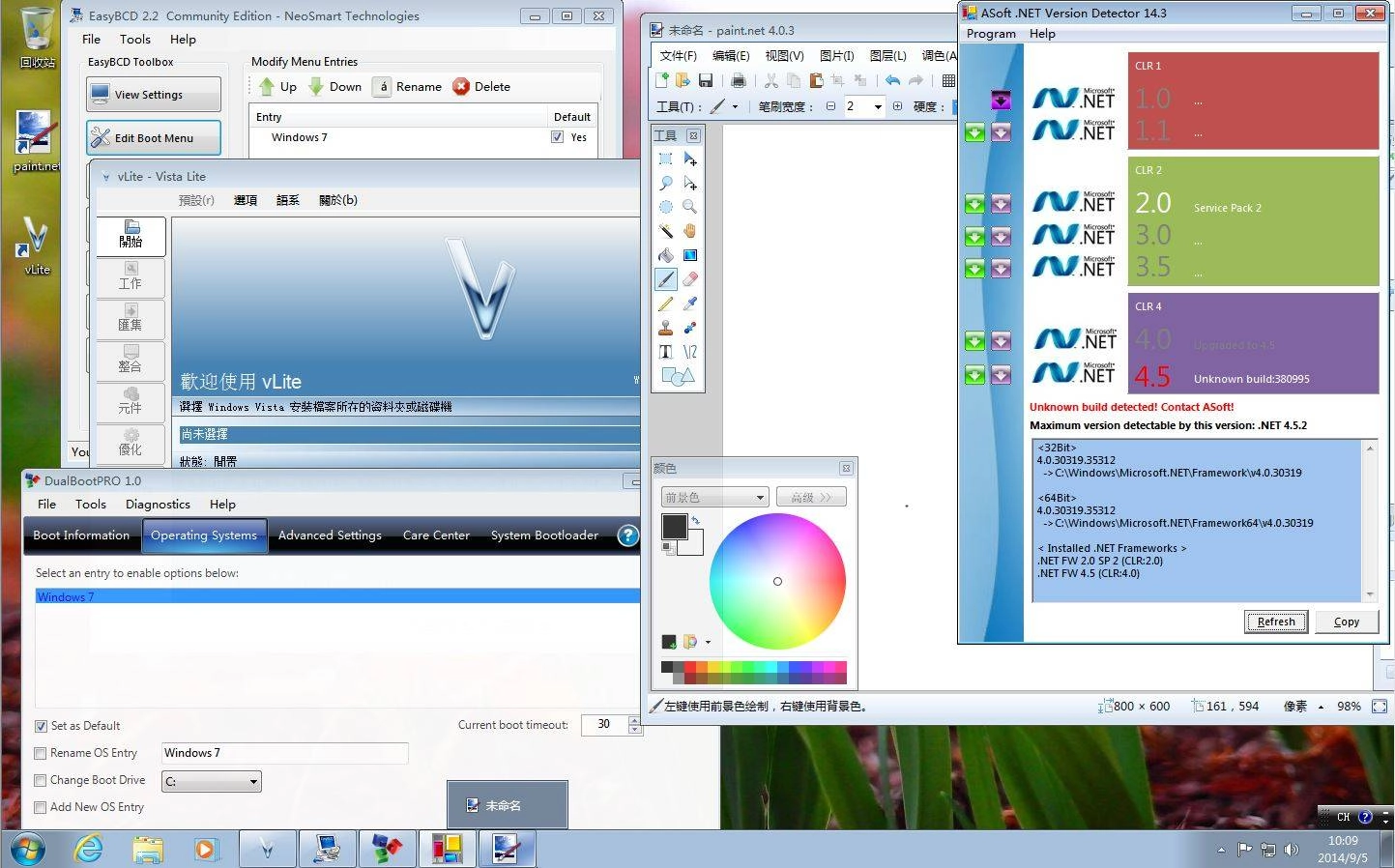Open the Care Center tab
Viewport: 1395px width, 868px height.
click(x=436, y=535)
